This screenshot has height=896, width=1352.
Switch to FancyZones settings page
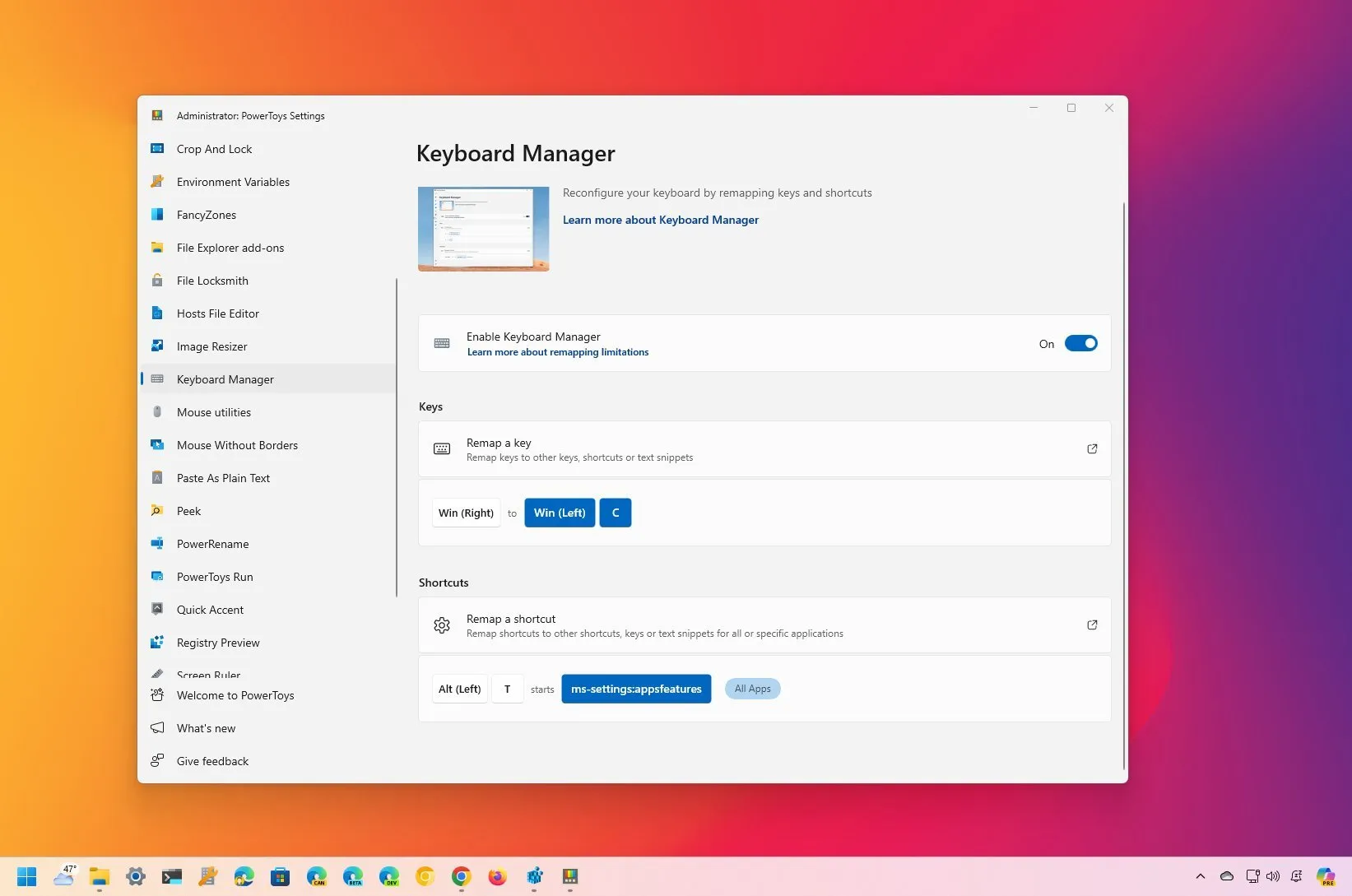tap(267, 215)
